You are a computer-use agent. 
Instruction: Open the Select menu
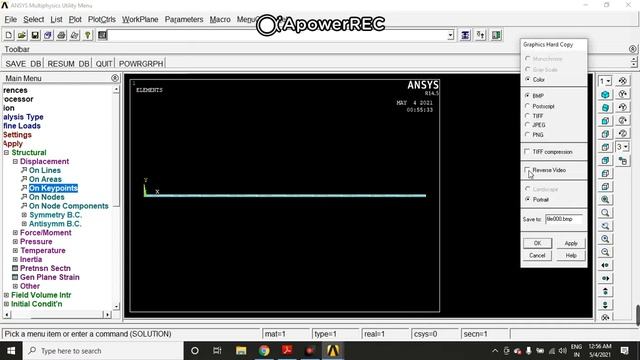tap(33, 19)
